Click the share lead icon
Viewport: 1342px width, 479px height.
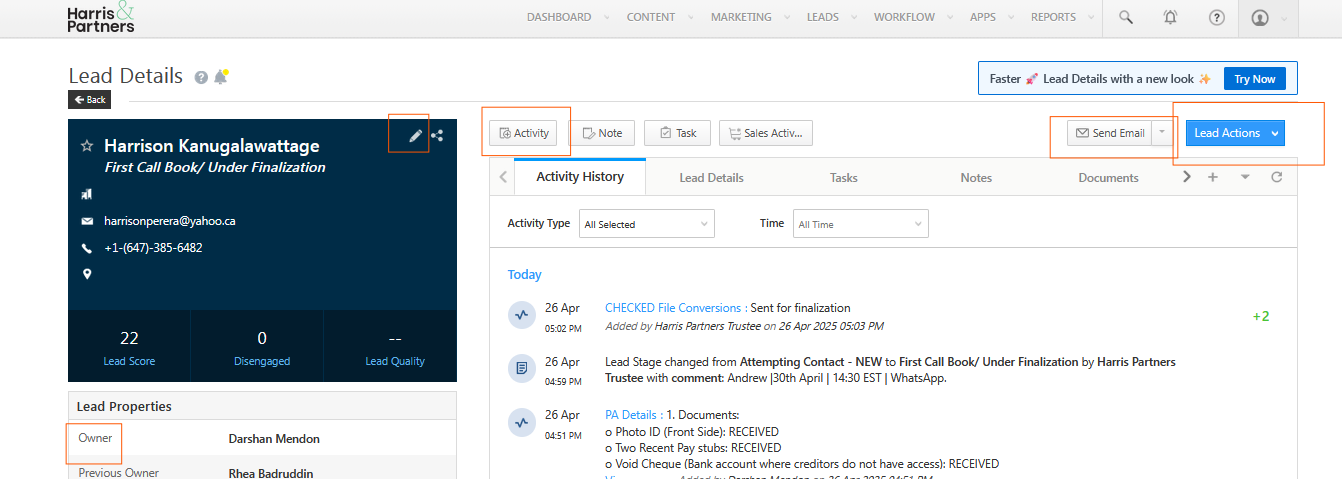point(437,135)
